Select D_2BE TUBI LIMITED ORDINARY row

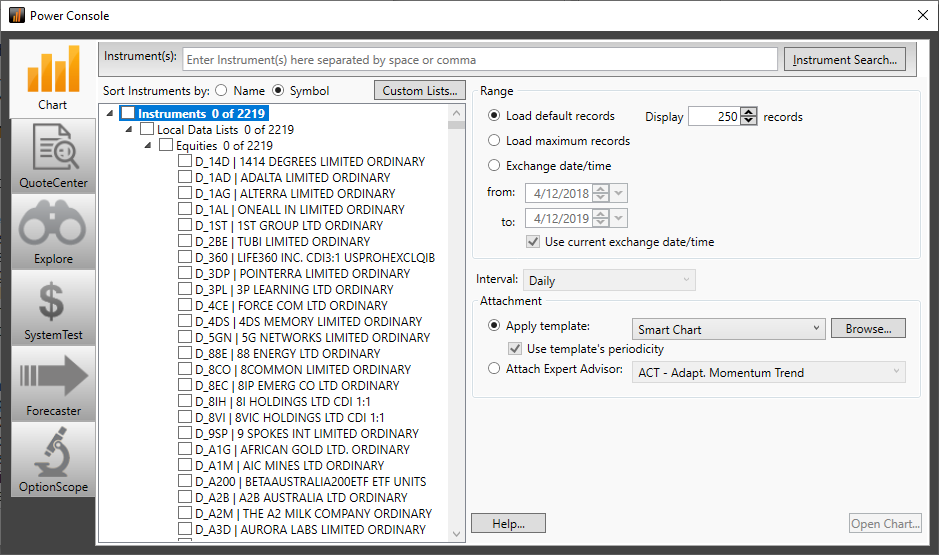pyautogui.click(x=283, y=241)
